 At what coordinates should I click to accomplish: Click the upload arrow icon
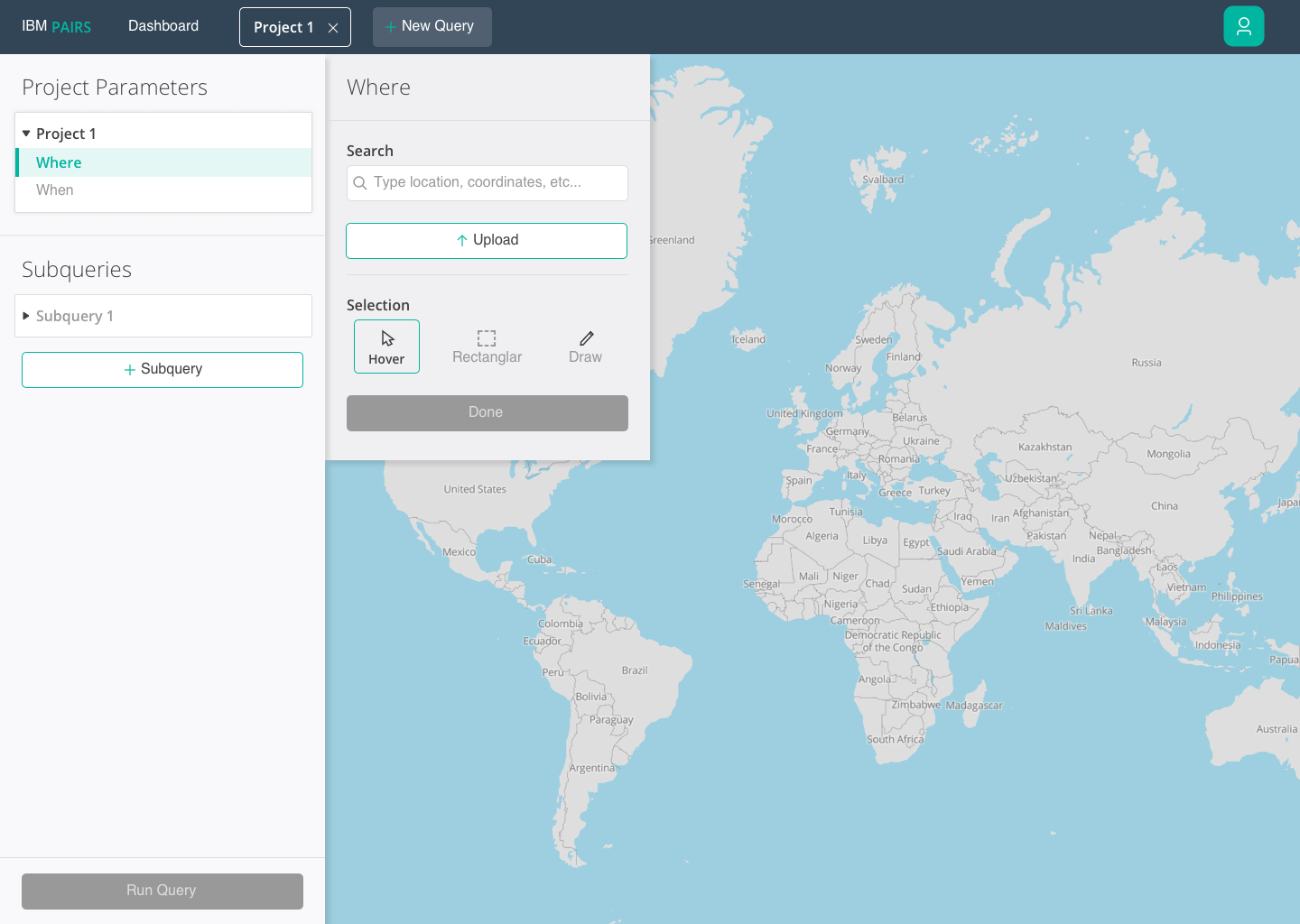[x=462, y=240]
